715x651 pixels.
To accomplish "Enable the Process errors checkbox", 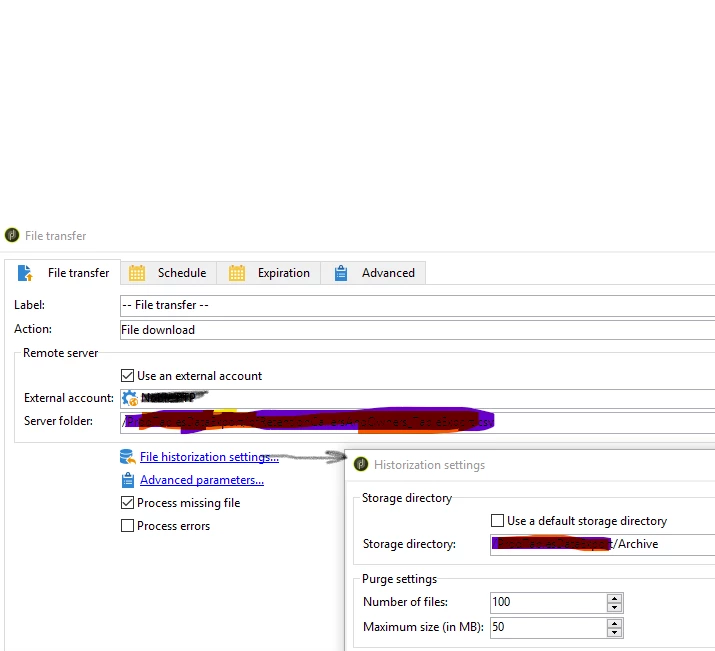I will pyautogui.click(x=127, y=526).
